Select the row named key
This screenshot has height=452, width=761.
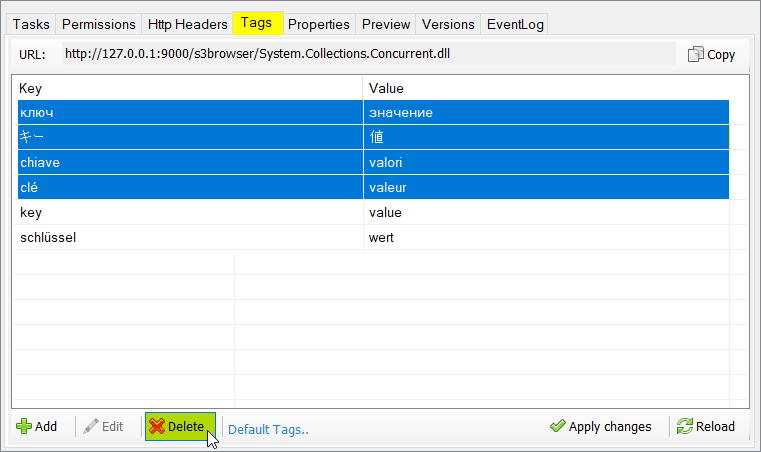373,212
